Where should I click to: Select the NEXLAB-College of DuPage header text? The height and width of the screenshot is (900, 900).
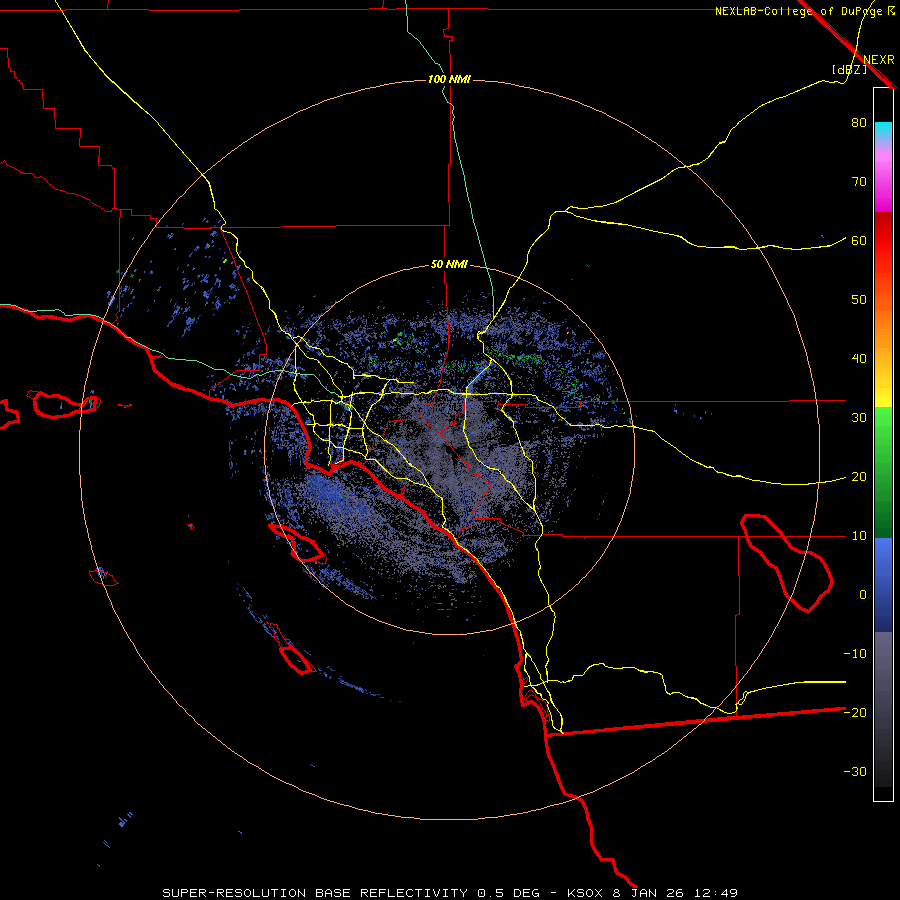pos(804,11)
